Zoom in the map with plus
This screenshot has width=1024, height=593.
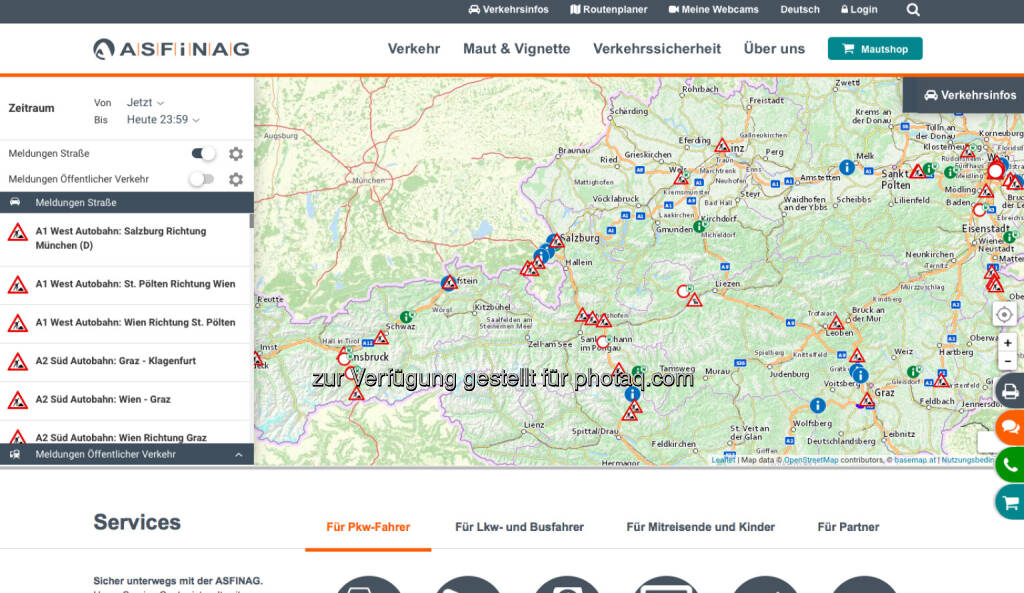1008,343
